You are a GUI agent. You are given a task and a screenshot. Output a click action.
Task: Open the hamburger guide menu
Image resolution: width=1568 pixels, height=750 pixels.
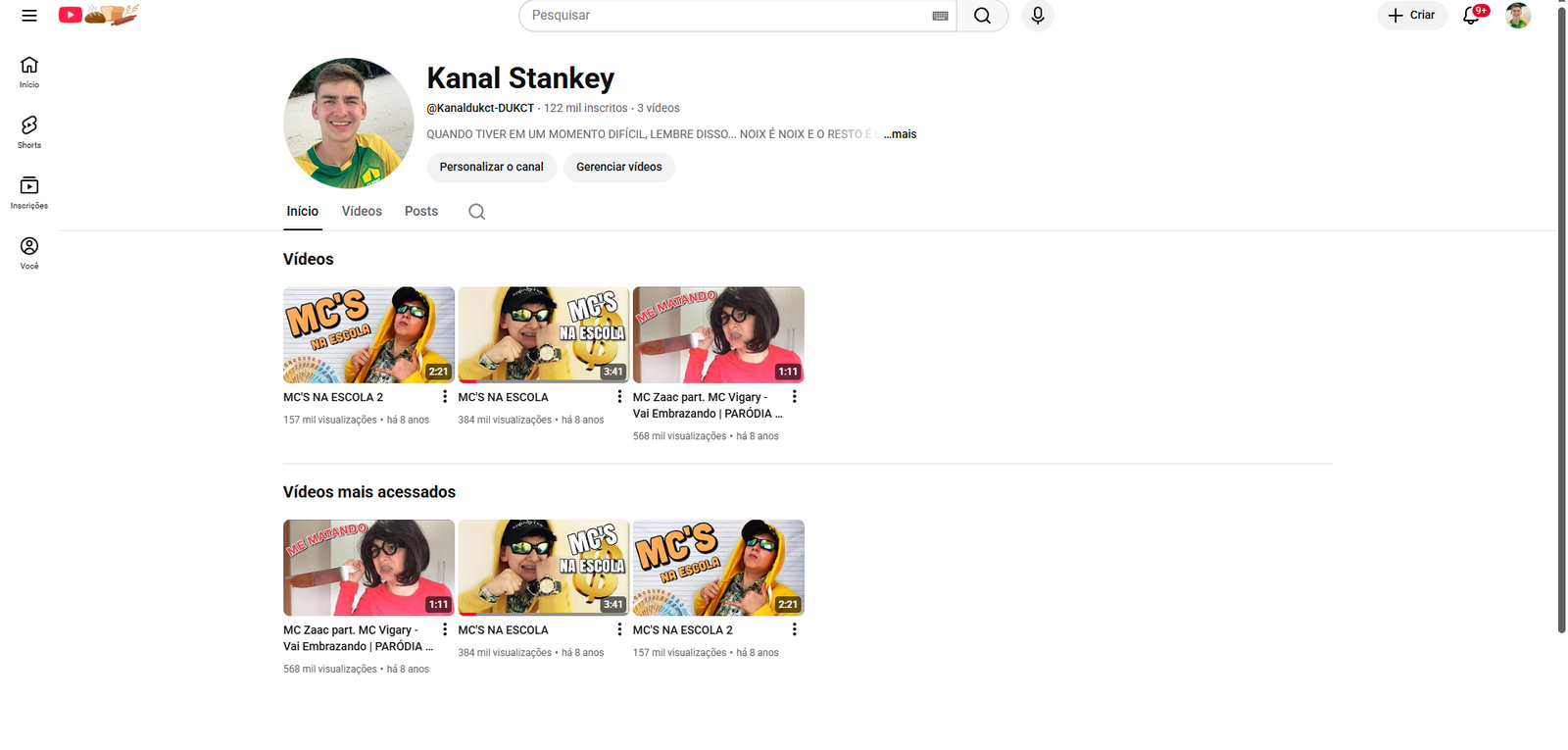point(29,16)
